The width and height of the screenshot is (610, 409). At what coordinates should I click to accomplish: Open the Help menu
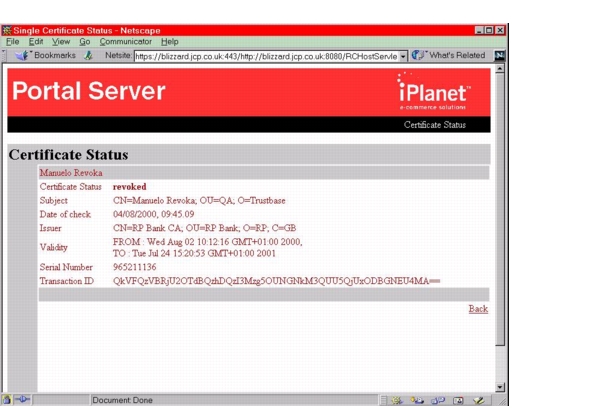pyautogui.click(x=170, y=42)
